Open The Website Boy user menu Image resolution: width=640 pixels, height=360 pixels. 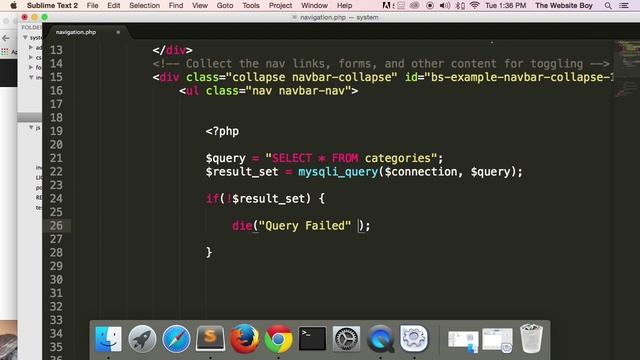click(564, 5)
